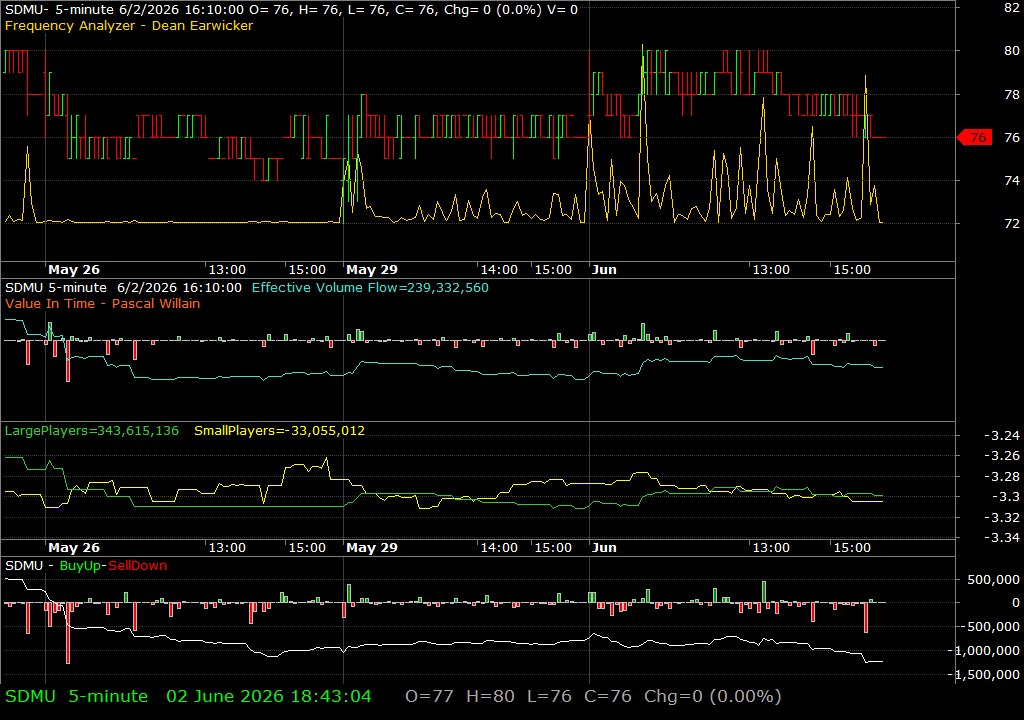Click the 80 price level on the scale
This screenshot has width=1024, height=720.
tap(1012, 50)
